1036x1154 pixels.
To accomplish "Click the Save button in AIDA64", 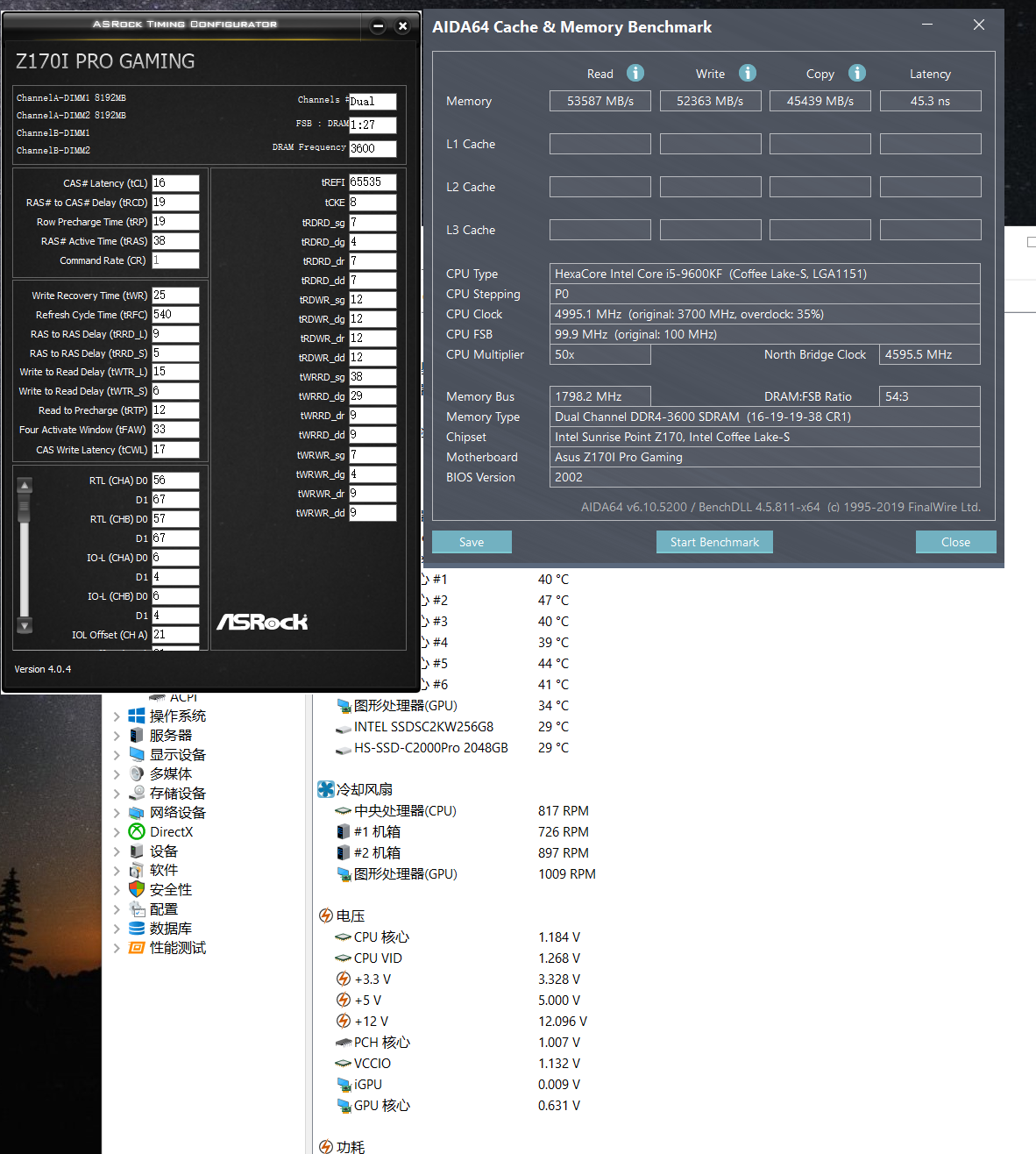I will (x=471, y=541).
